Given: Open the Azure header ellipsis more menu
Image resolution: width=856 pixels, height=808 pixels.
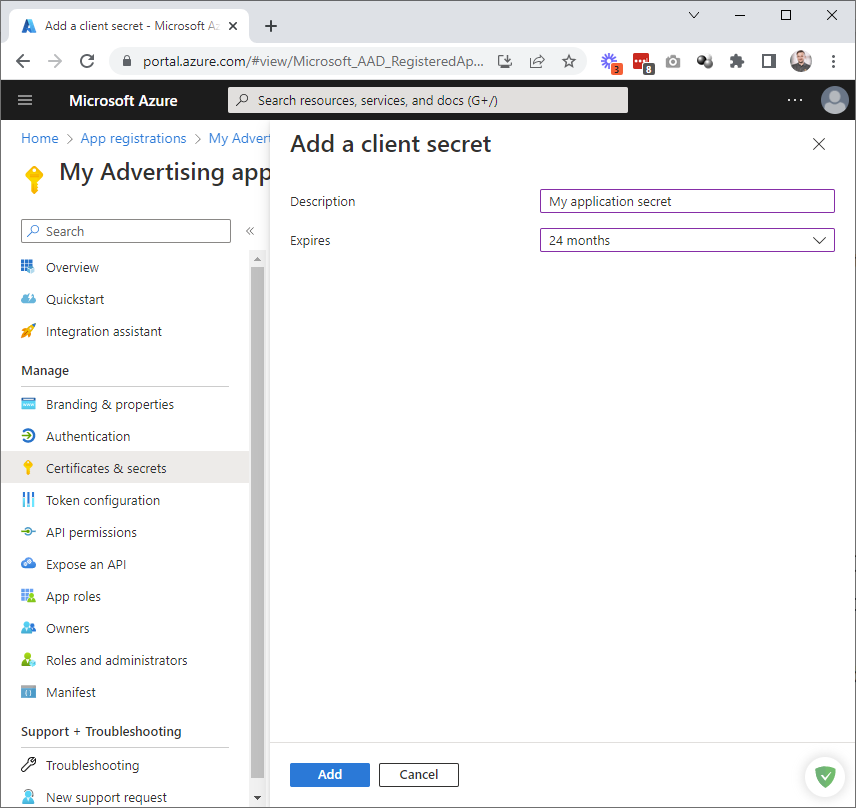Looking at the screenshot, I should pos(795,100).
